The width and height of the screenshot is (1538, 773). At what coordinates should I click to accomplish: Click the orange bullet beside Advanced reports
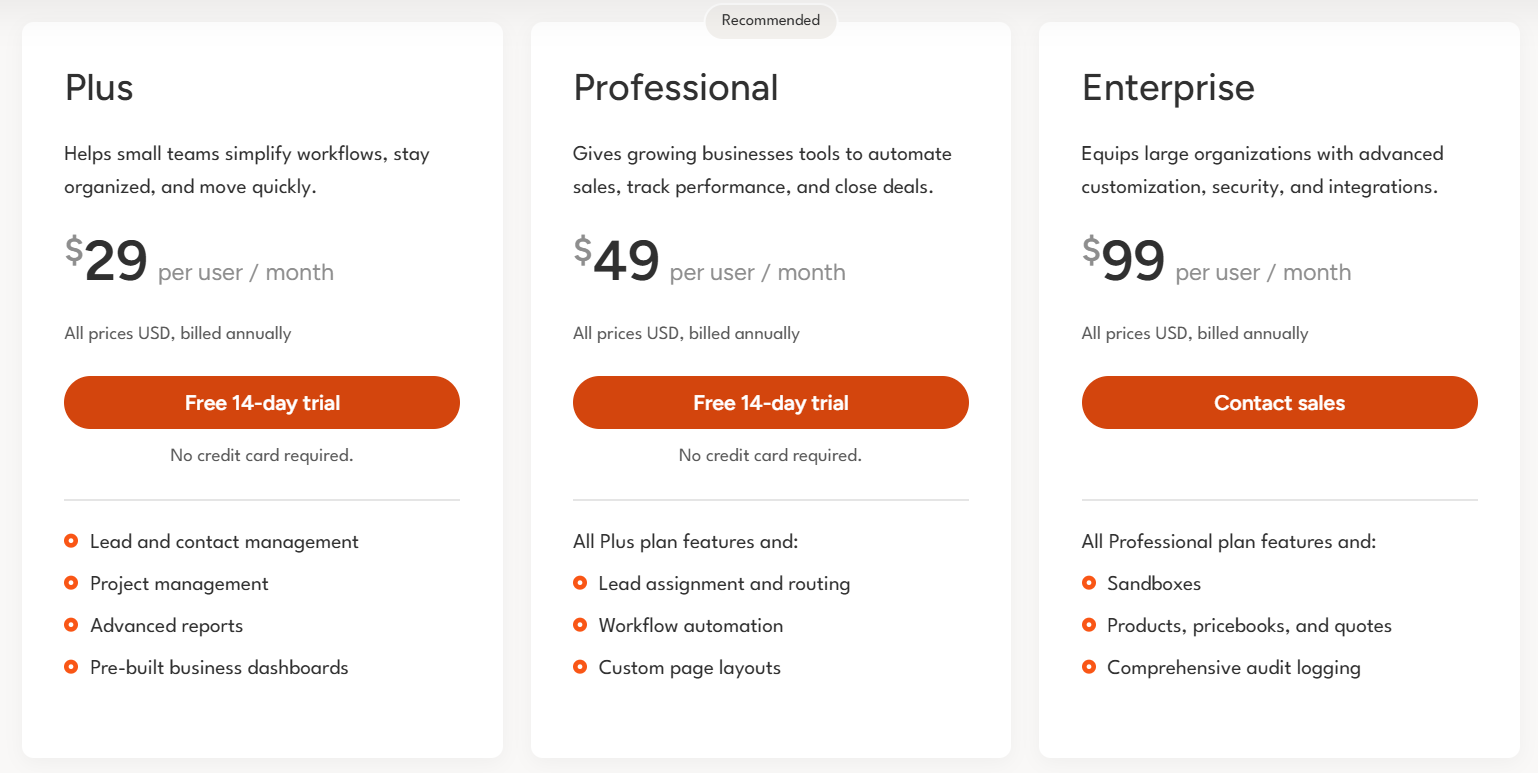(71, 625)
